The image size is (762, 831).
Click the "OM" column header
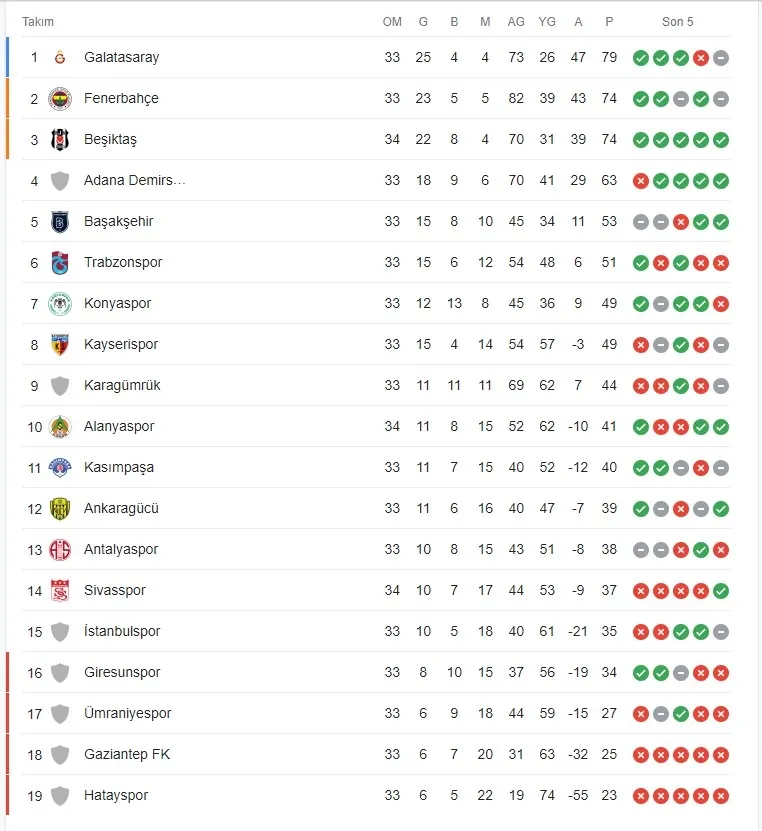[x=392, y=22]
